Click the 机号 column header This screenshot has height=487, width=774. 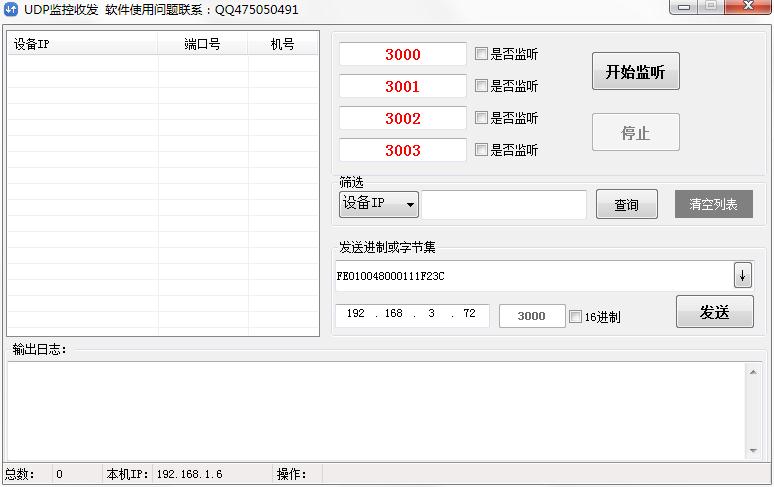(283, 45)
